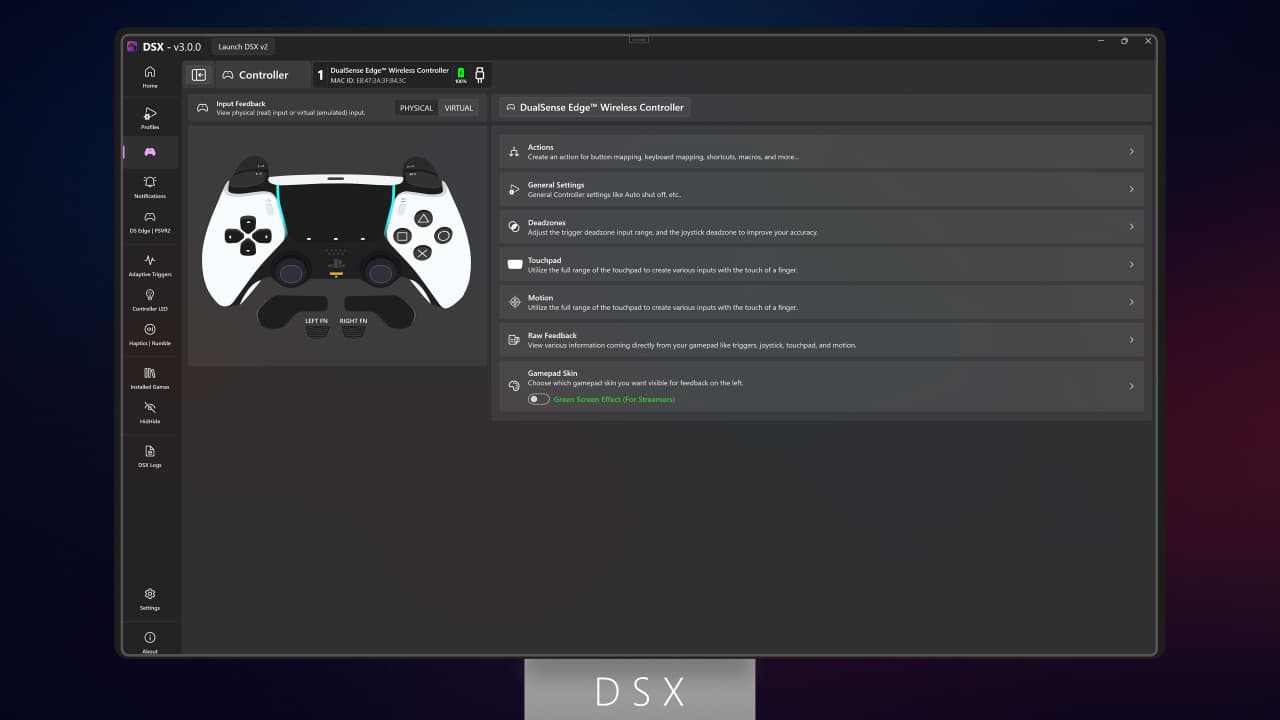Expand the Motion settings row

[x=820, y=302]
